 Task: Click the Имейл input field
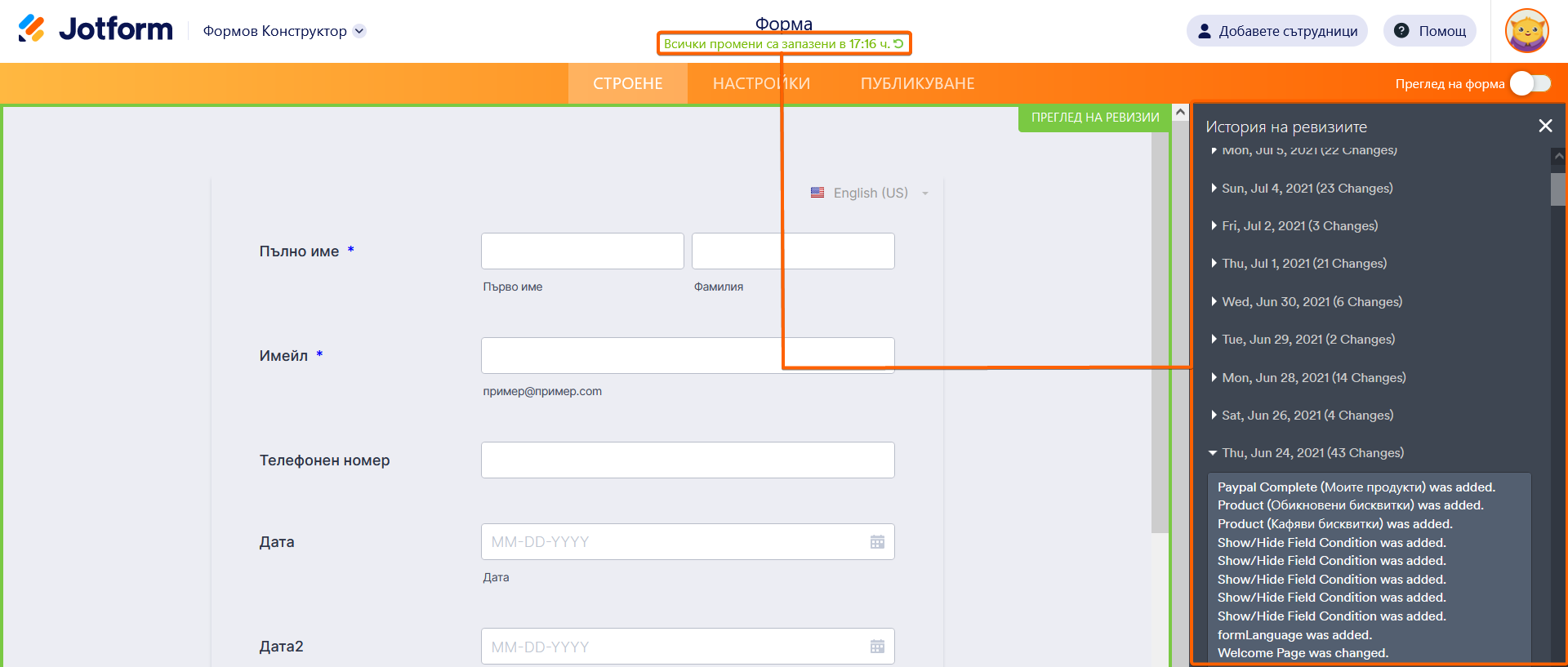(x=687, y=356)
